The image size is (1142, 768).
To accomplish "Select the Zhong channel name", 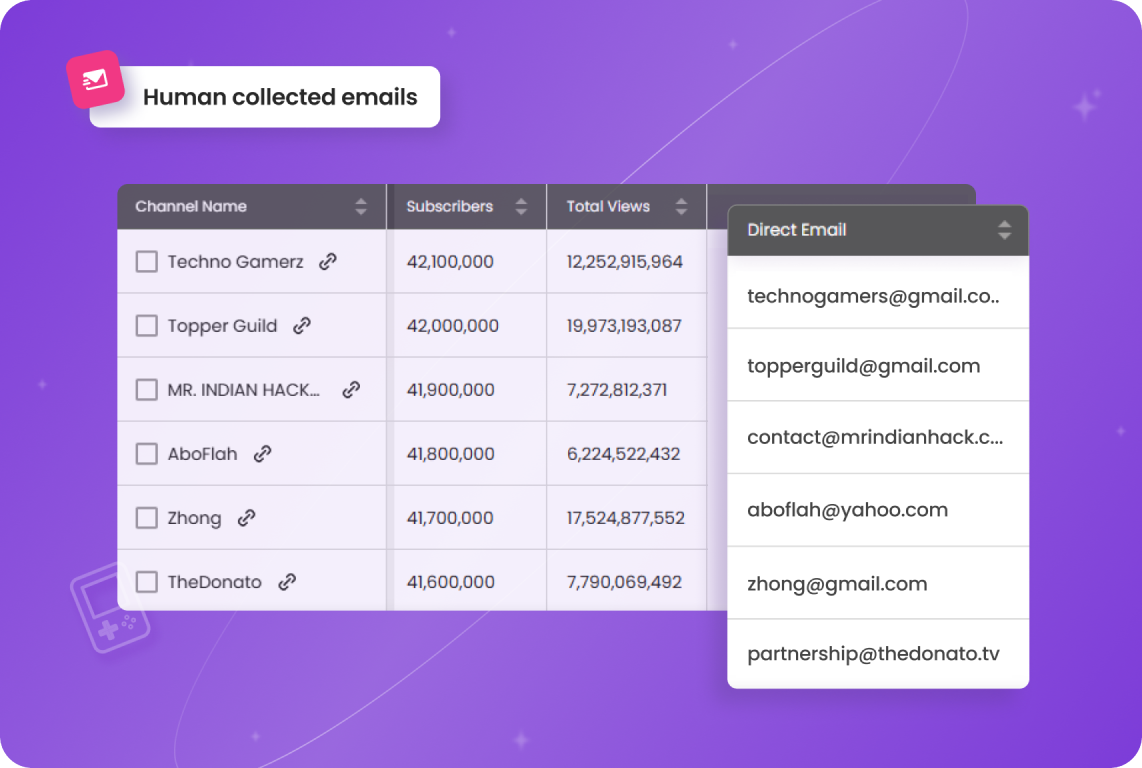I will (x=194, y=518).
